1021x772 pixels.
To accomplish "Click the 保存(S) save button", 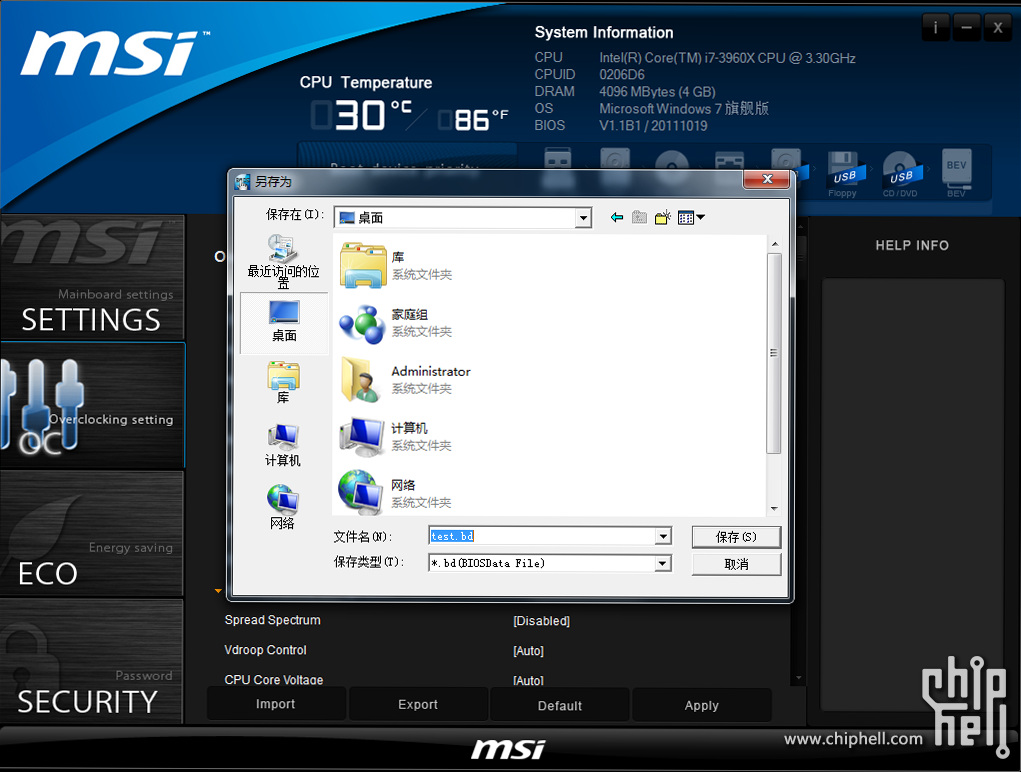I will 736,537.
